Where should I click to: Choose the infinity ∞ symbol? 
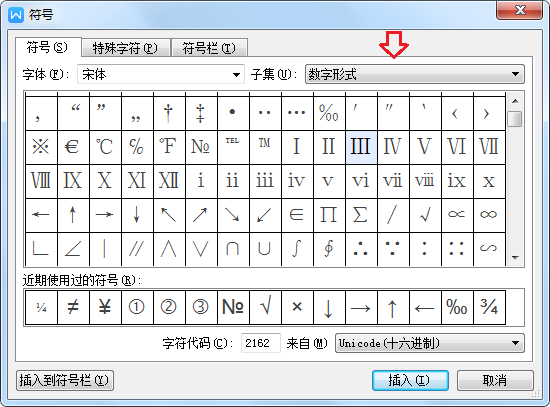point(489,214)
